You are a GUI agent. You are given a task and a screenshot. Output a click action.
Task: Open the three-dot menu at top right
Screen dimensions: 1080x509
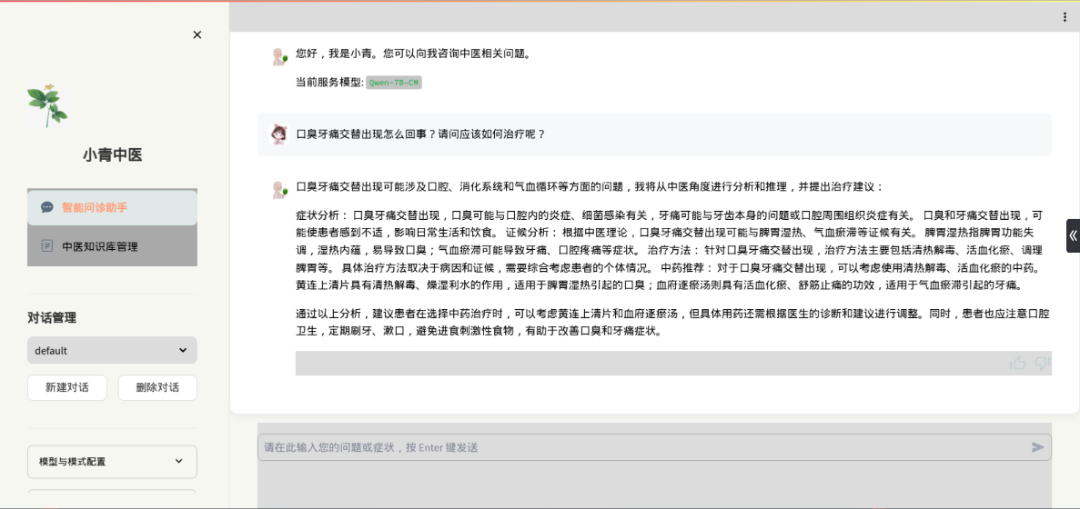(x=1064, y=17)
